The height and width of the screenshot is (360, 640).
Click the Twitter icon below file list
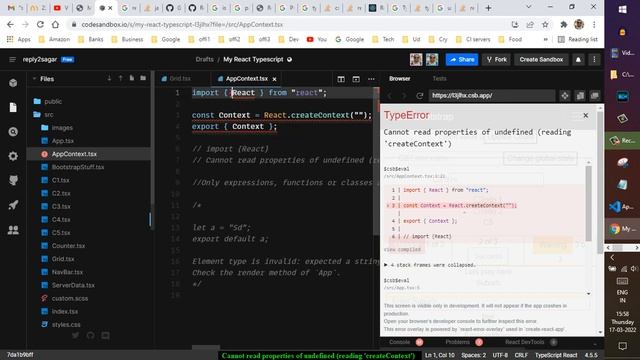[x=76, y=336]
